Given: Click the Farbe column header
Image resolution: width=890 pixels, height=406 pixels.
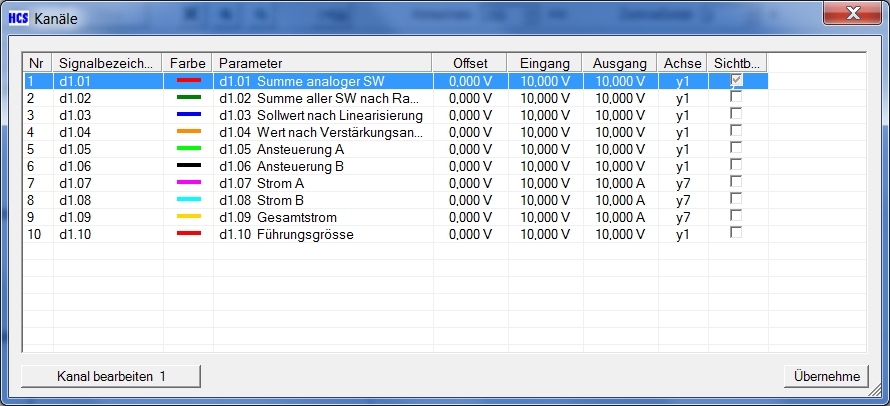Looking at the screenshot, I should click(x=187, y=63).
